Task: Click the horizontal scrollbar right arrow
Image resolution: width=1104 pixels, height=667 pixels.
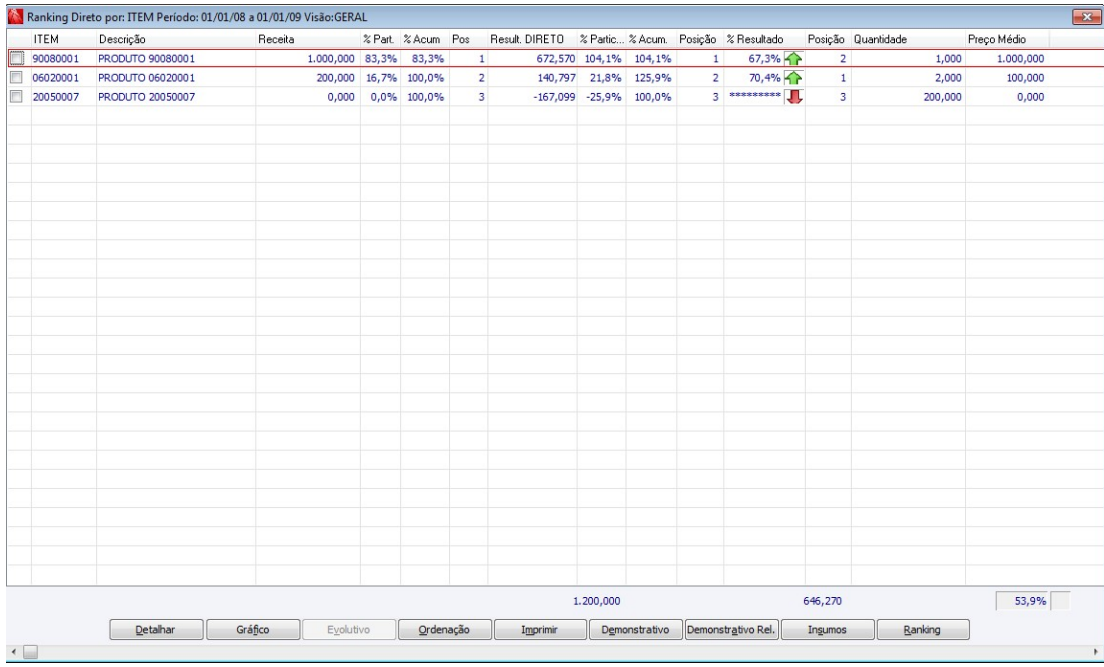Action: tap(1095, 652)
